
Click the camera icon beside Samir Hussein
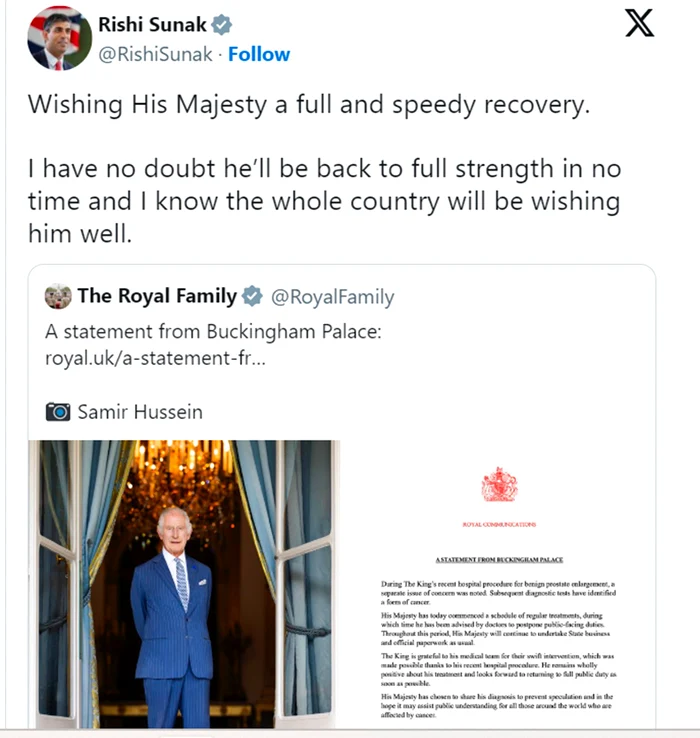(x=58, y=411)
